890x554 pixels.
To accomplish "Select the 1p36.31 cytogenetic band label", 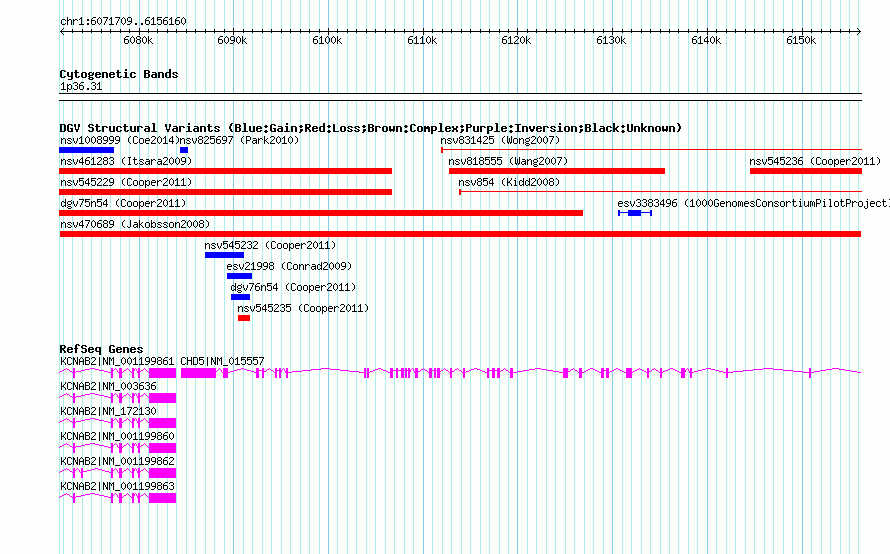I will tap(81, 87).
